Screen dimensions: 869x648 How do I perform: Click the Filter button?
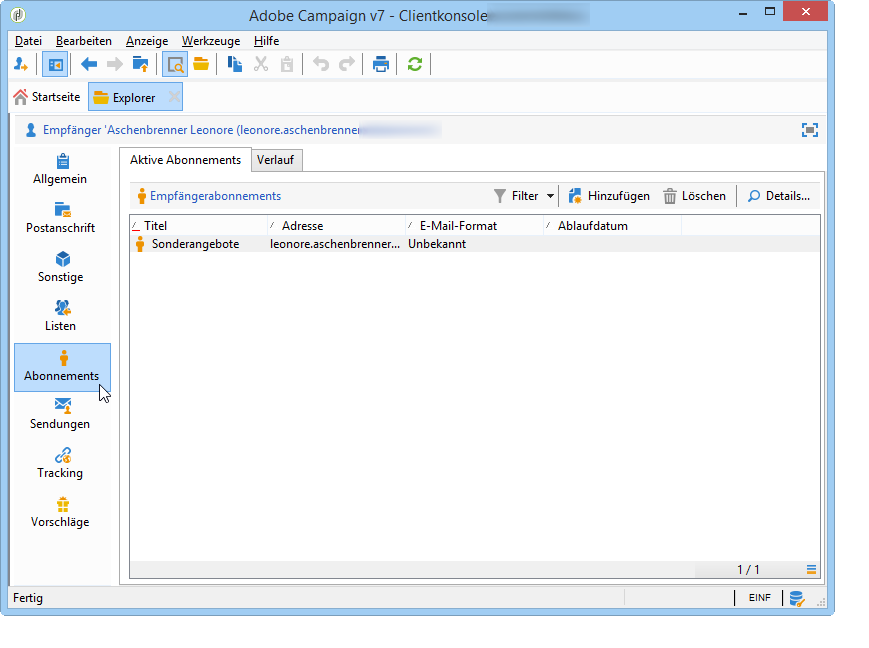[x=517, y=196]
